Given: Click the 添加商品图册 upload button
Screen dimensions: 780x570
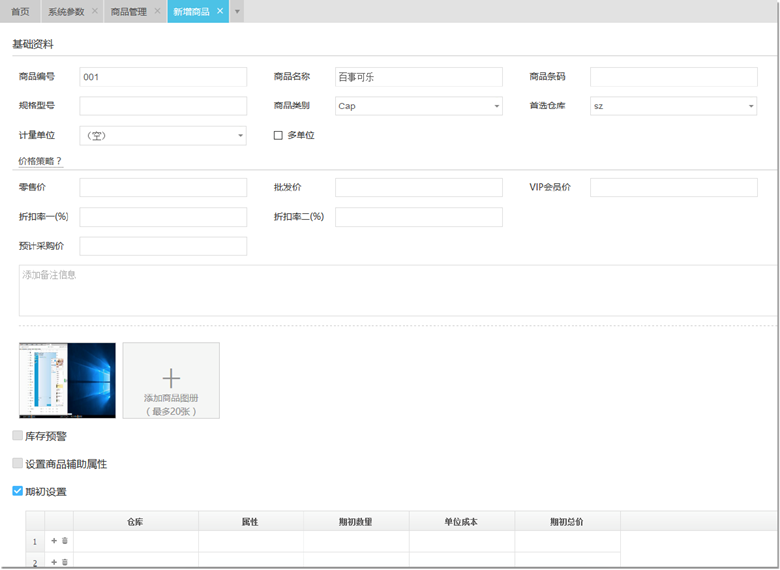Looking at the screenshot, I should 171,380.
